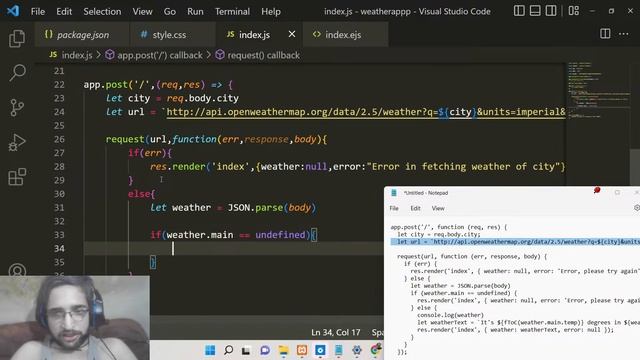
Task: Click line number 22 in the gutter
Action: click(59, 84)
